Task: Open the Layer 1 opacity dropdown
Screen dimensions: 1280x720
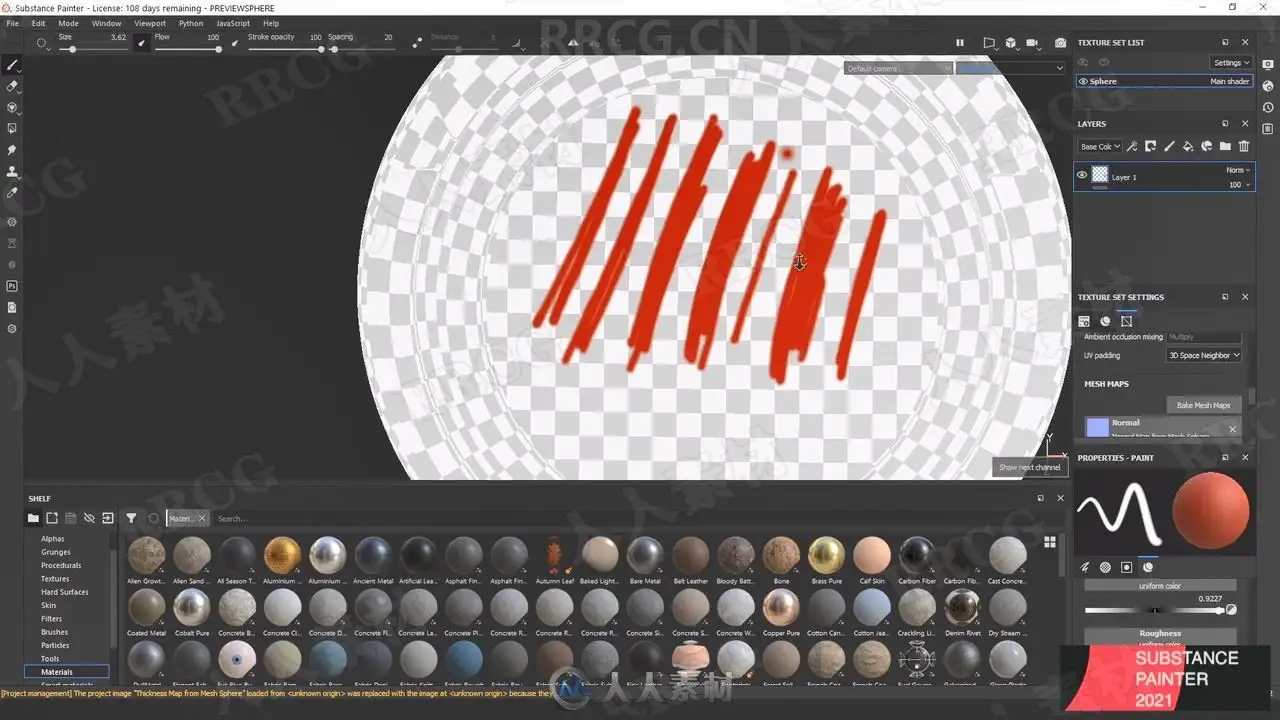Action: (x=1240, y=184)
